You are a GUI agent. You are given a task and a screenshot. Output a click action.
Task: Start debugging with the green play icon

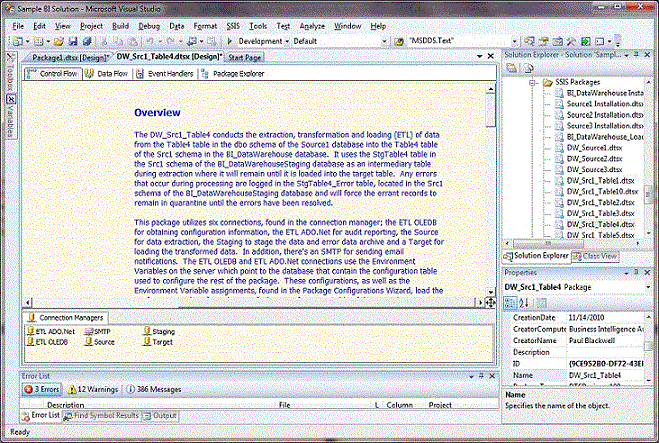[x=229, y=41]
